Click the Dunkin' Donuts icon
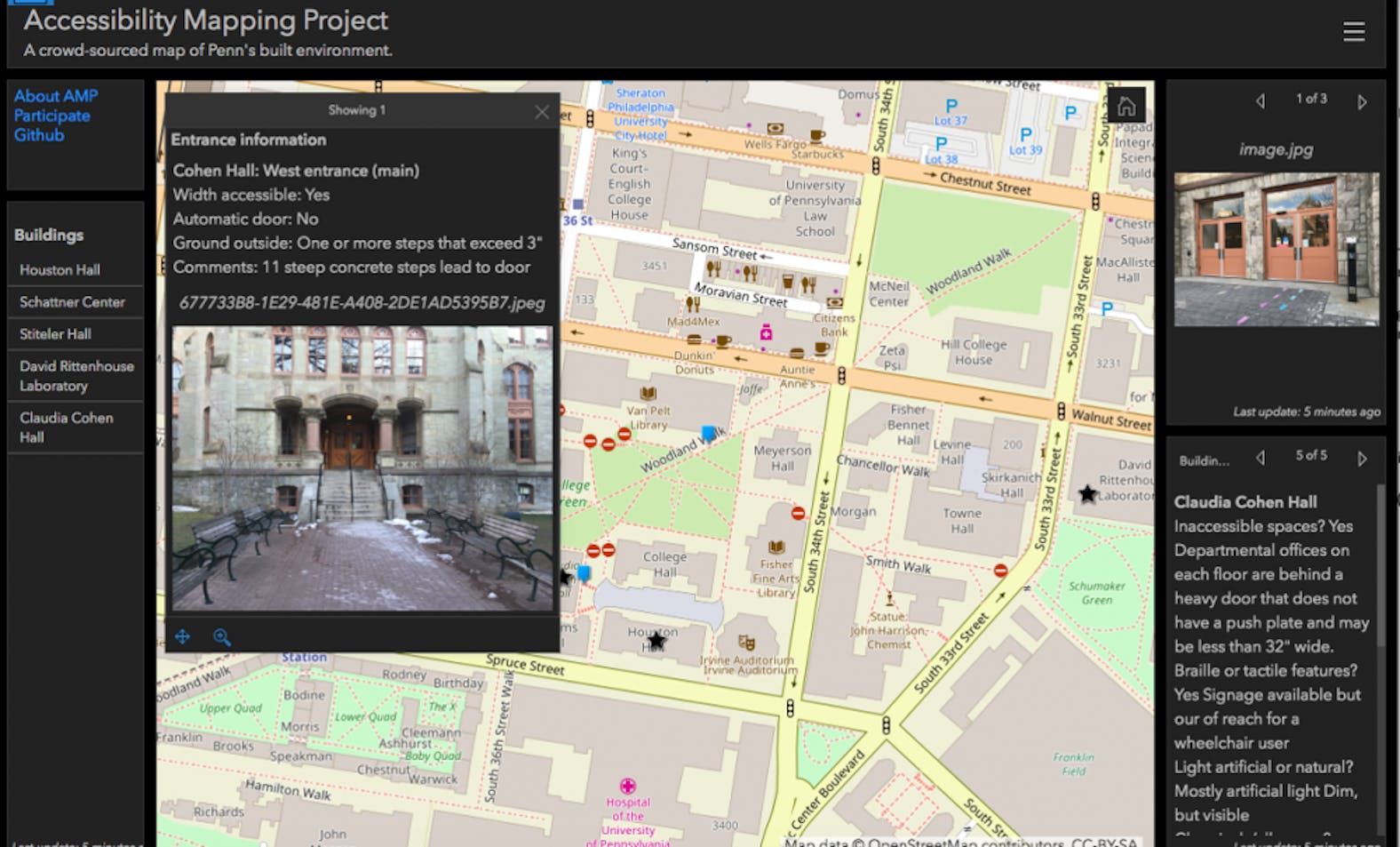 695,340
